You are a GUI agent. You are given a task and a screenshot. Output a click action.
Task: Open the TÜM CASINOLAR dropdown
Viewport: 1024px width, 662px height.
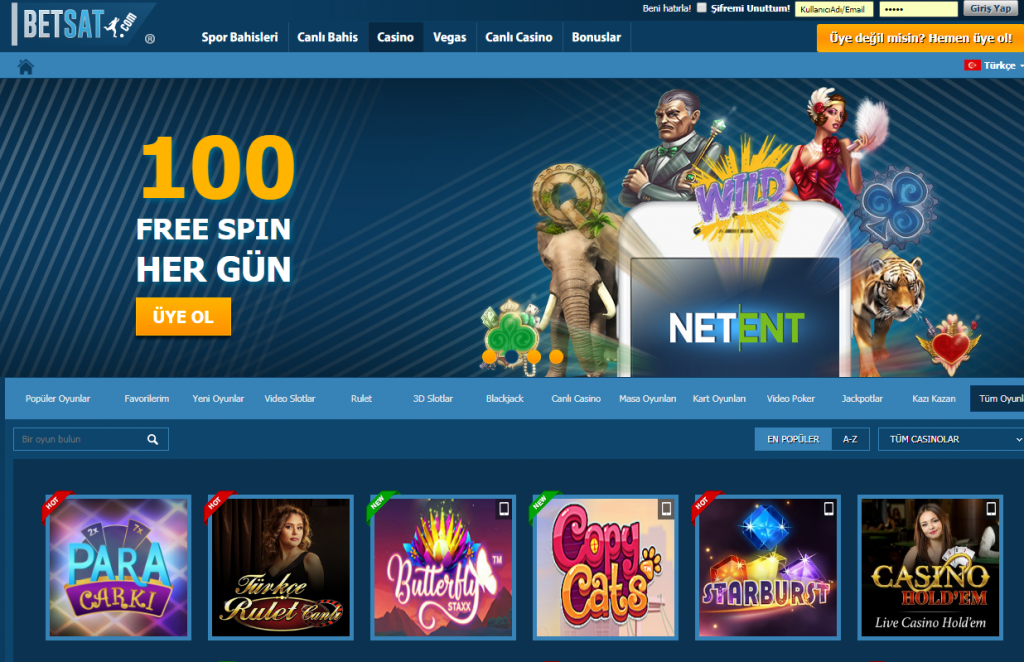pyautogui.click(x=952, y=439)
